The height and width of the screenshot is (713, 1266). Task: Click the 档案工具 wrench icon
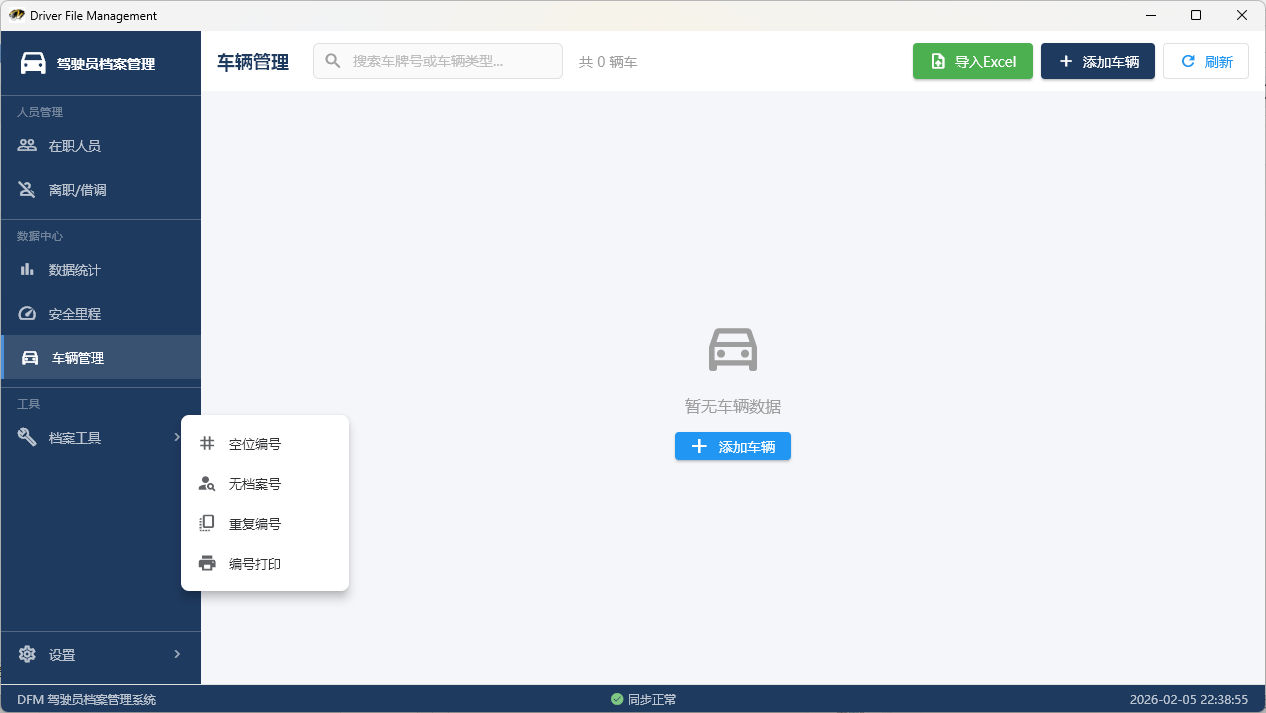click(x=27, y=438)
